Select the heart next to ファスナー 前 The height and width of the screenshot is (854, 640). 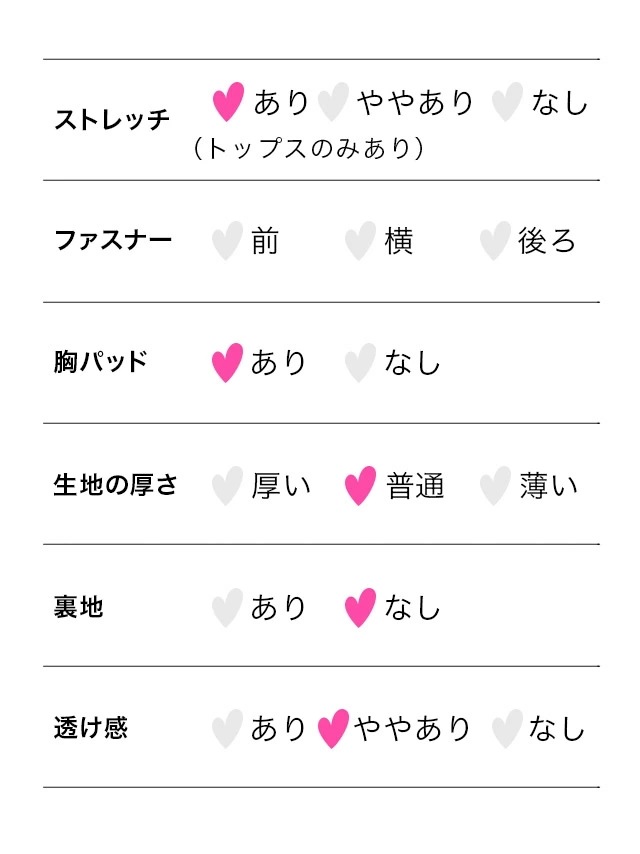click(x=228, y=241)
